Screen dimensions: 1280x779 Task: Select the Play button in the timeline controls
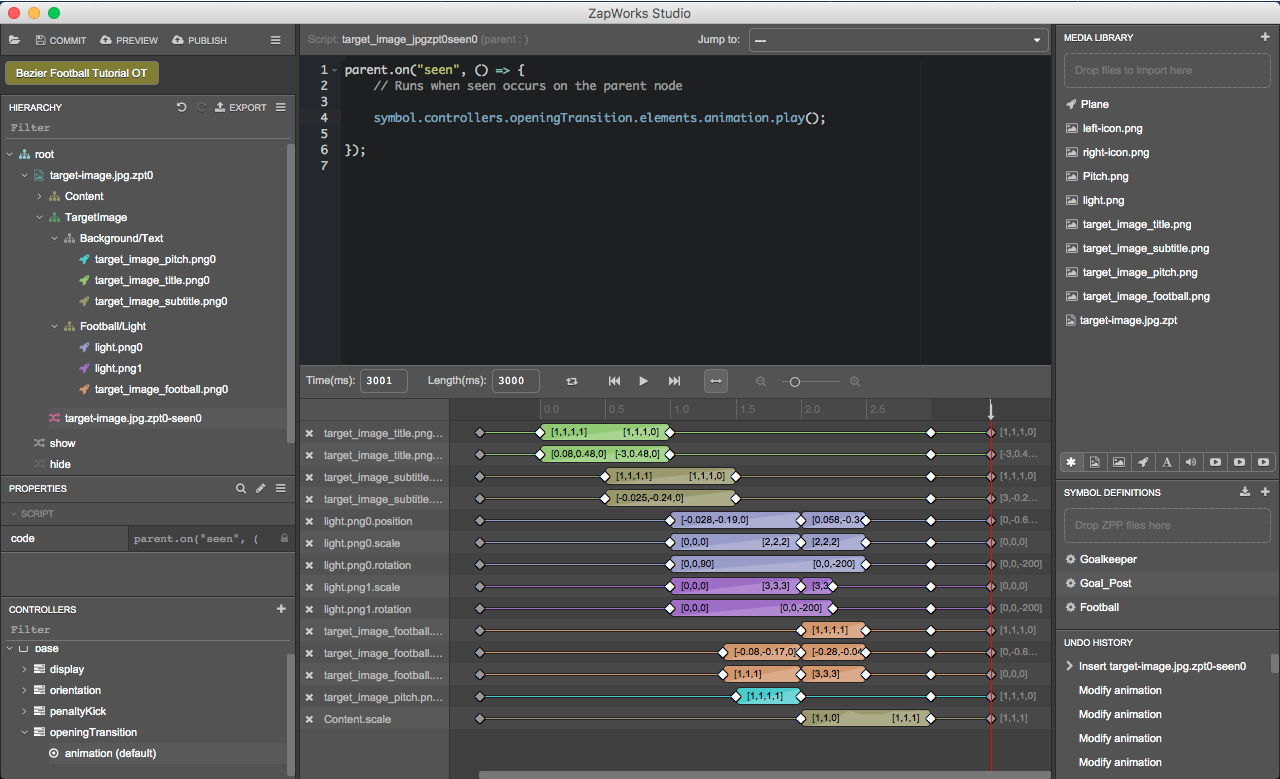643,381
